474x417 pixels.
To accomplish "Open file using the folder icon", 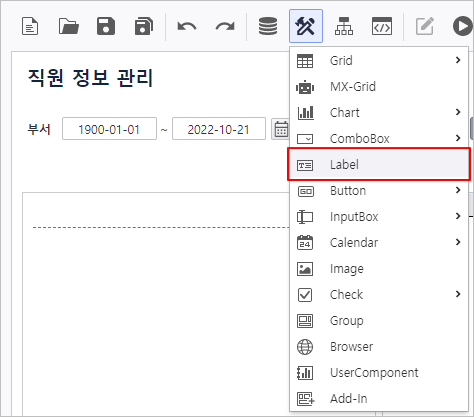I will (68, 26).
